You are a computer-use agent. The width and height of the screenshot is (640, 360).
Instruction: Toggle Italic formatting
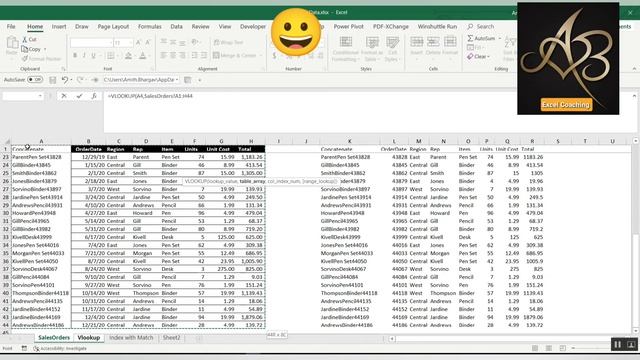click(84, 56)
